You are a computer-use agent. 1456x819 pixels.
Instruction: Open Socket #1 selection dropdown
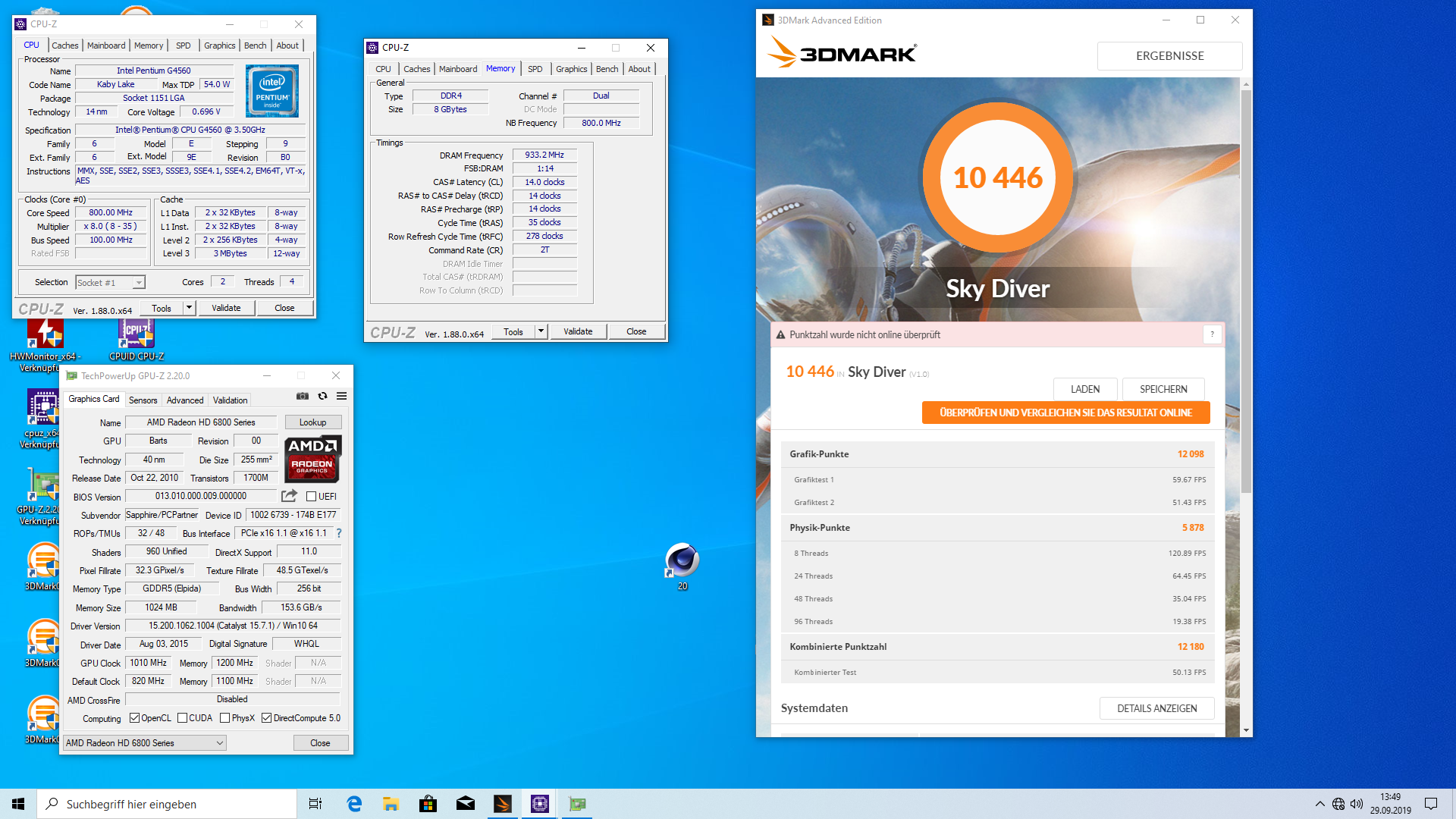[x=110, y=283]
